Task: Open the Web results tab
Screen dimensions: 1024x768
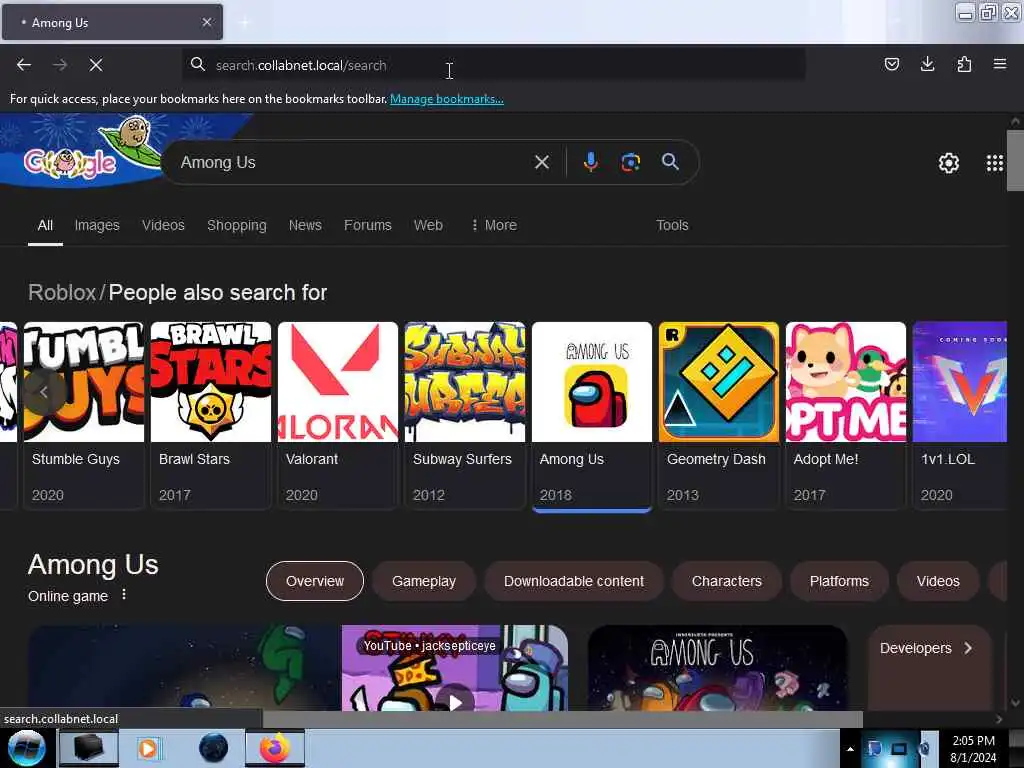Action: point(428,225)
